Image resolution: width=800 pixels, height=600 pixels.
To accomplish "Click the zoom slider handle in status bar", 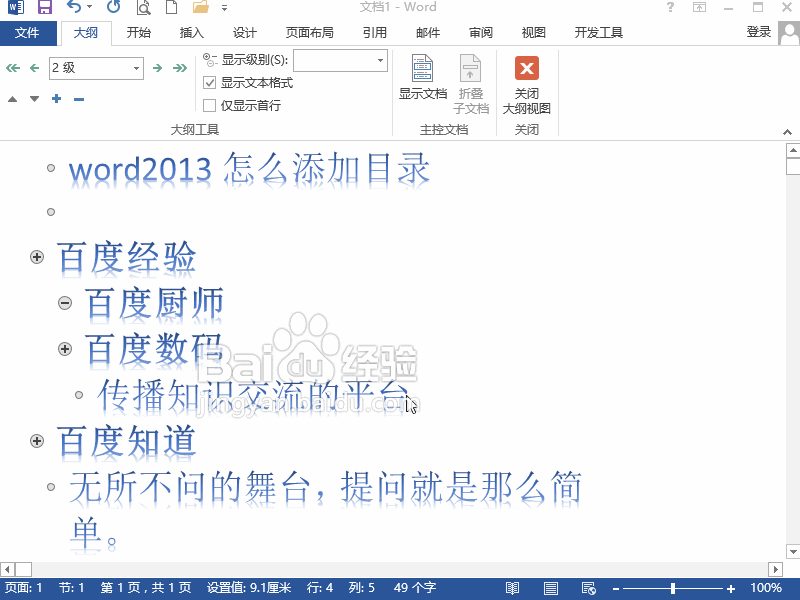I will click(673, 588).
